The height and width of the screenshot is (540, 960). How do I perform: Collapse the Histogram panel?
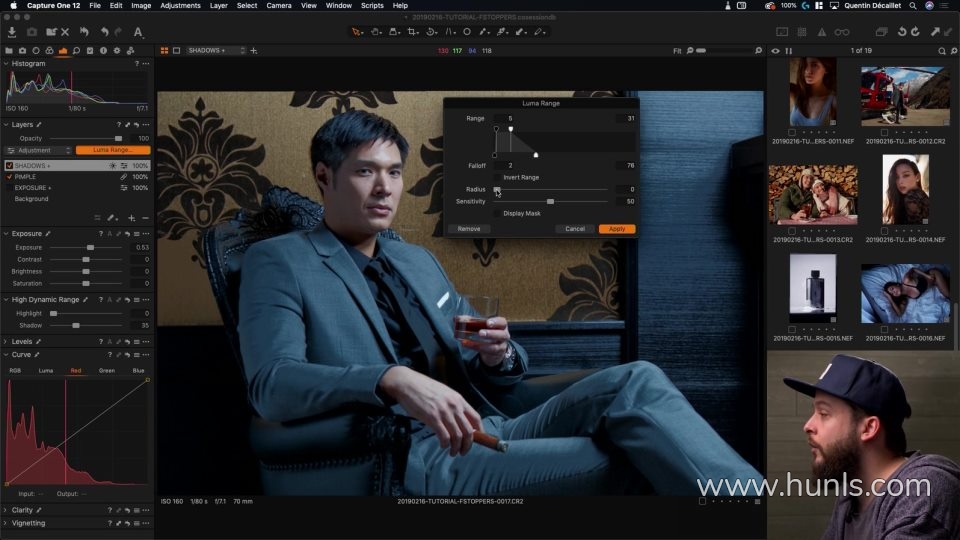coord(6,64)
